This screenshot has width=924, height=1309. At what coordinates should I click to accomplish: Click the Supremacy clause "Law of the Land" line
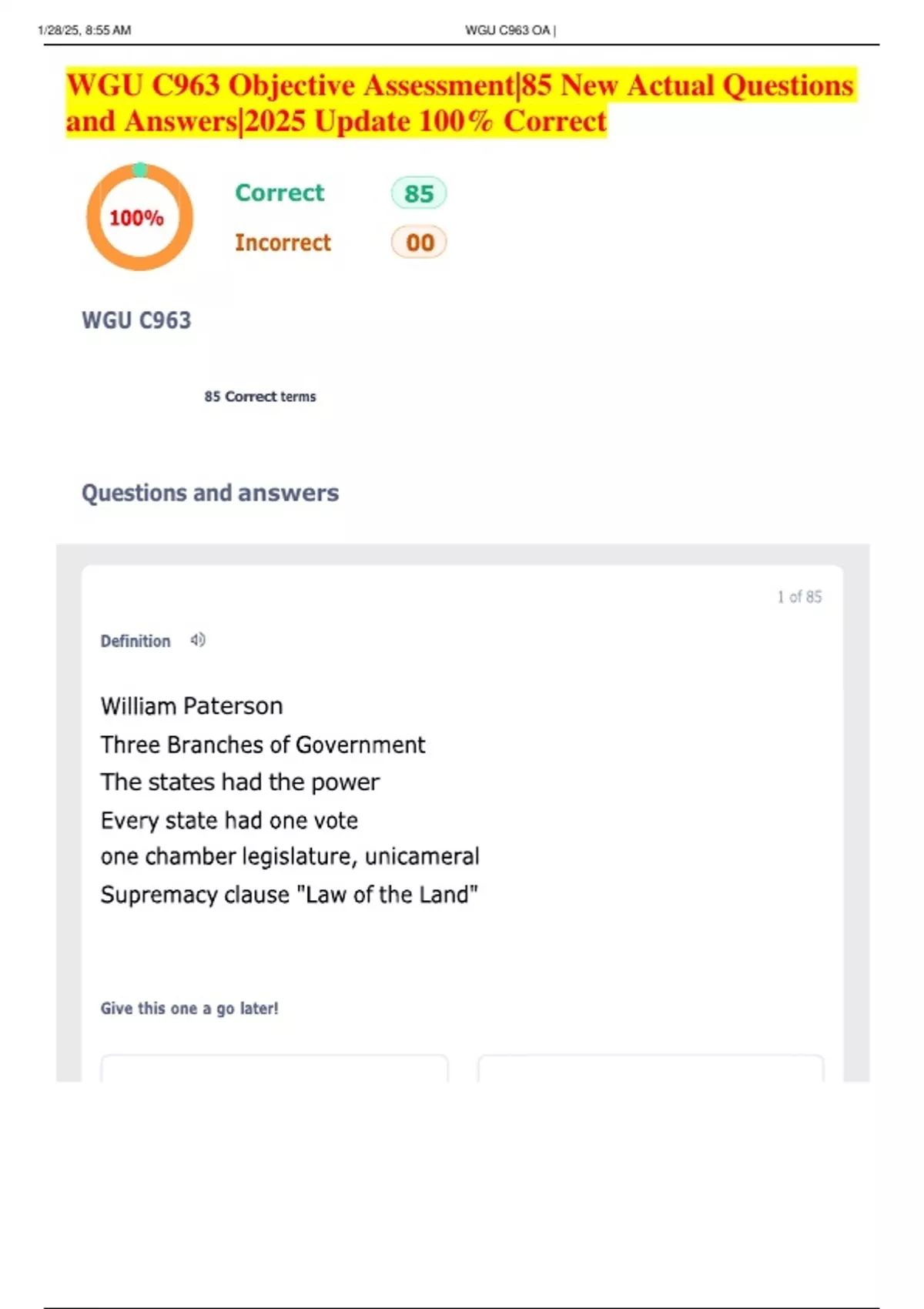(290, 894)
